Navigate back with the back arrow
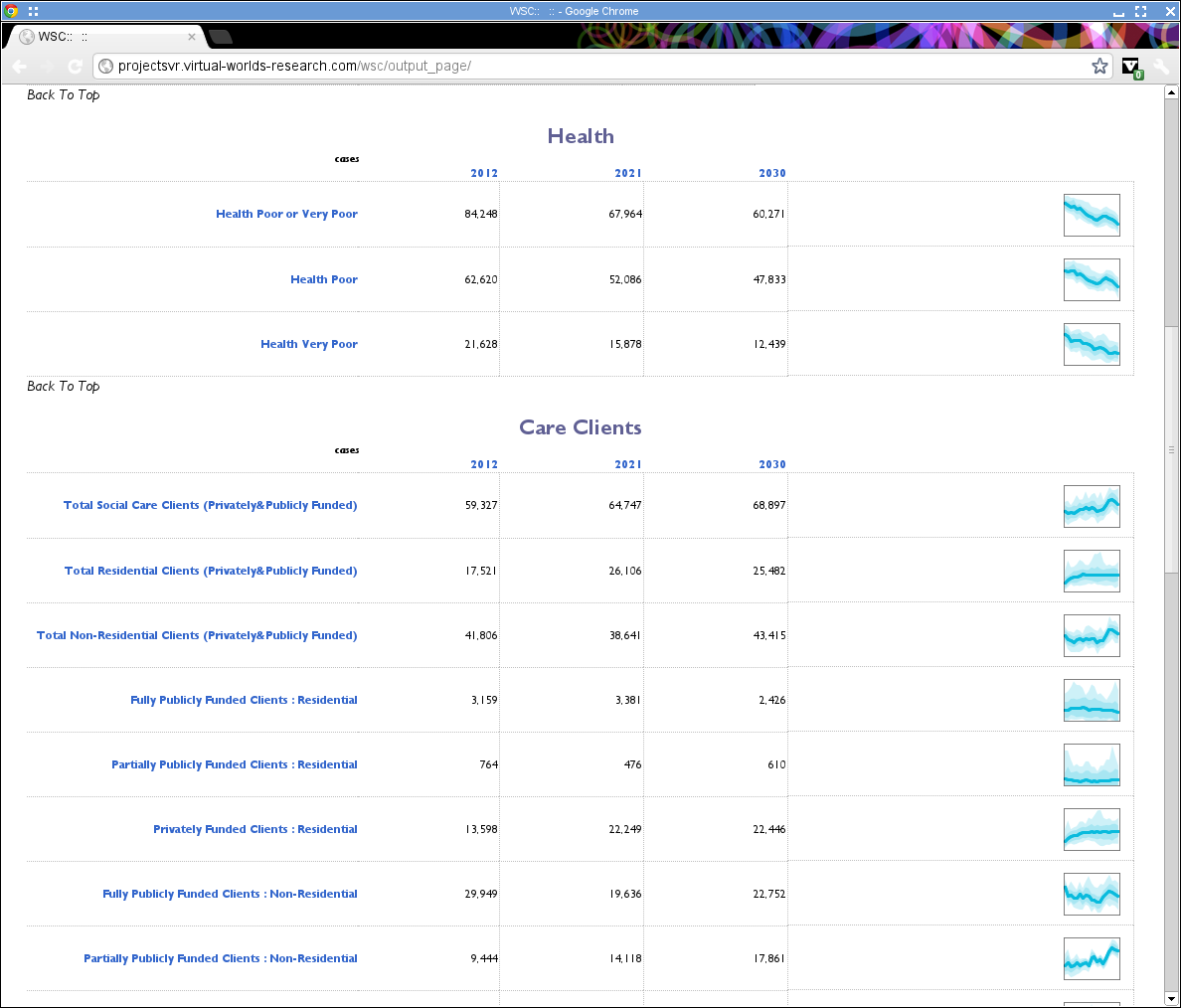 (x=20, y=66)
